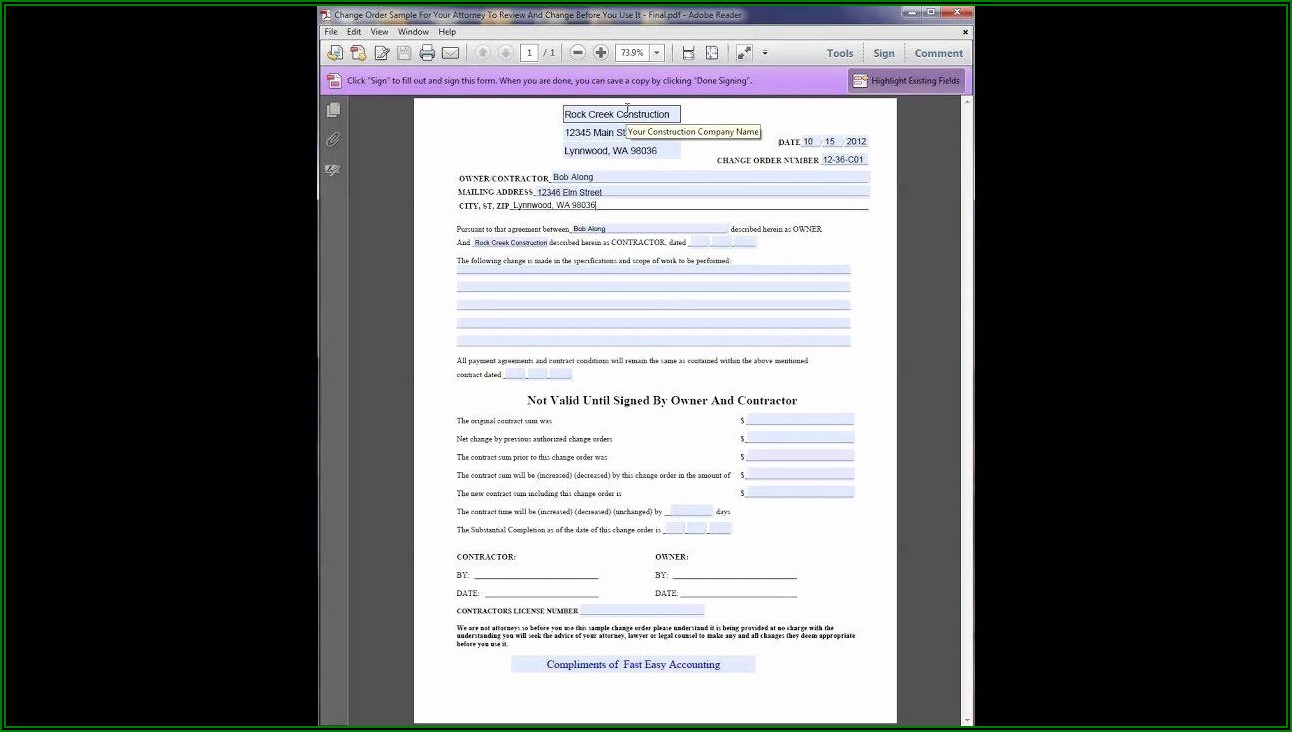Open the File menu
Viewport: 1292px width, 732px height.
coord(331,32)
